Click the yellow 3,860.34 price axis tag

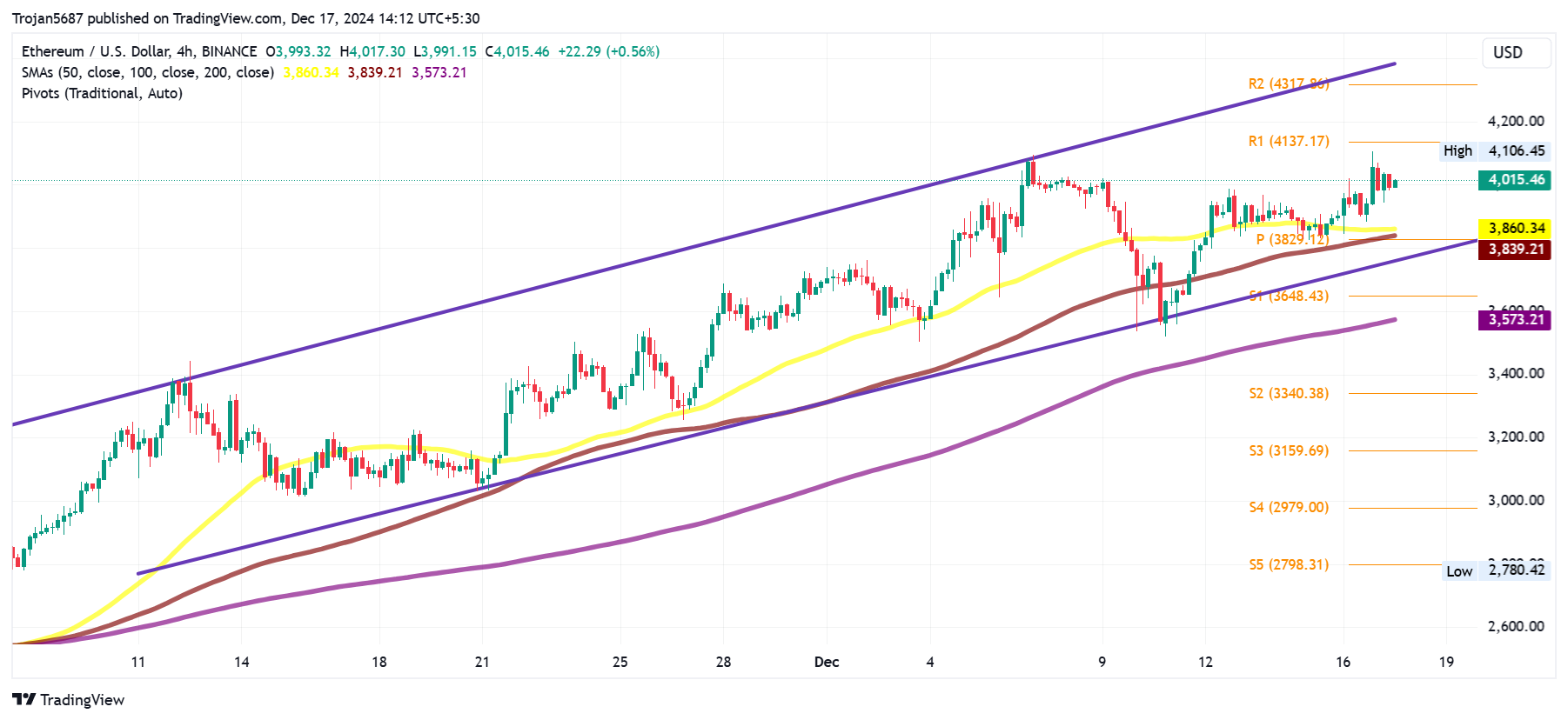[1514, 228]
